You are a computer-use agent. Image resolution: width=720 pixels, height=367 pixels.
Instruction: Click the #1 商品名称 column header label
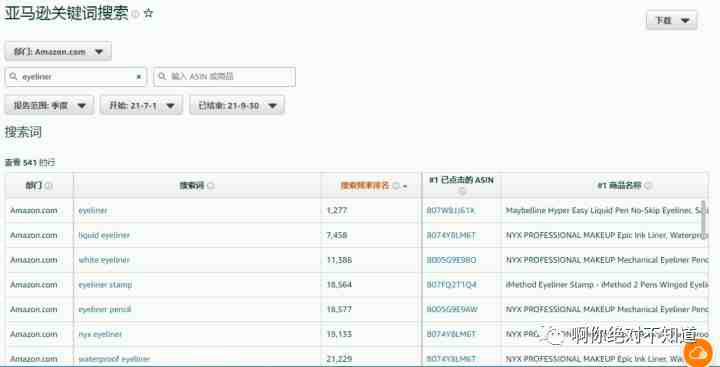point(619,186)
